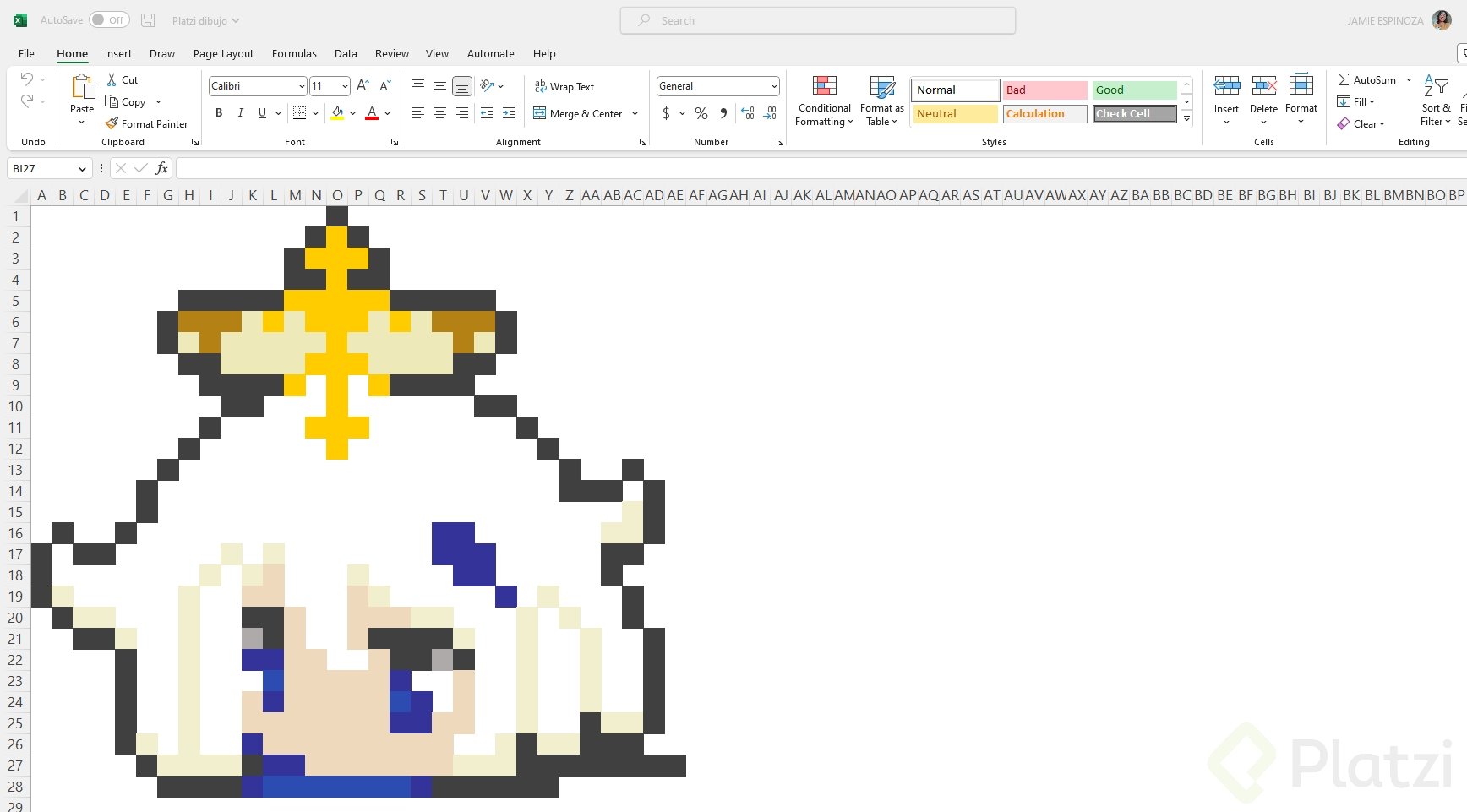Apply accounting dollar number format
Image resolution: width=1467 pixels, height=812 pixels.
point(666,113)
